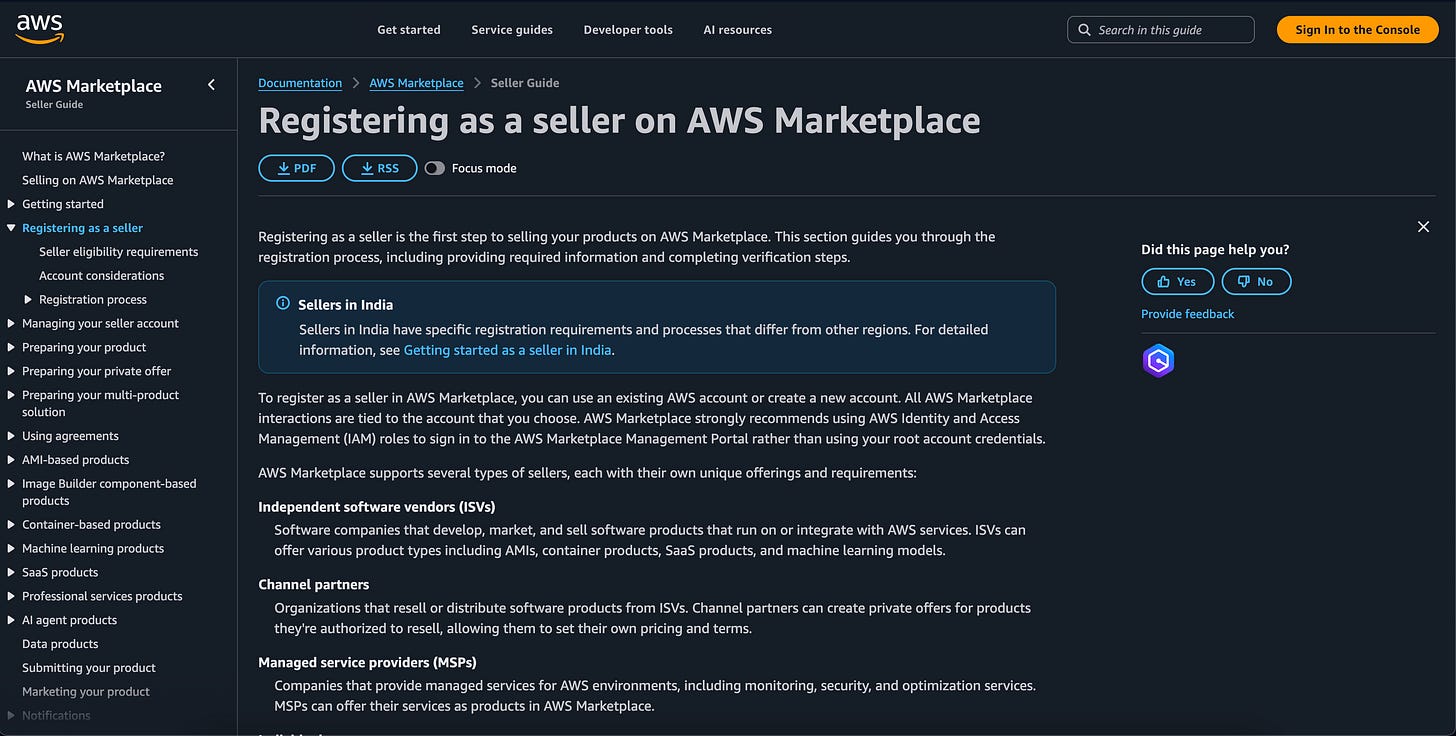Image resolution: width=1456 pixels, height=736 pixels.
Task: Click the thumbs-down No feedback button
Action: click(1256, 282)
